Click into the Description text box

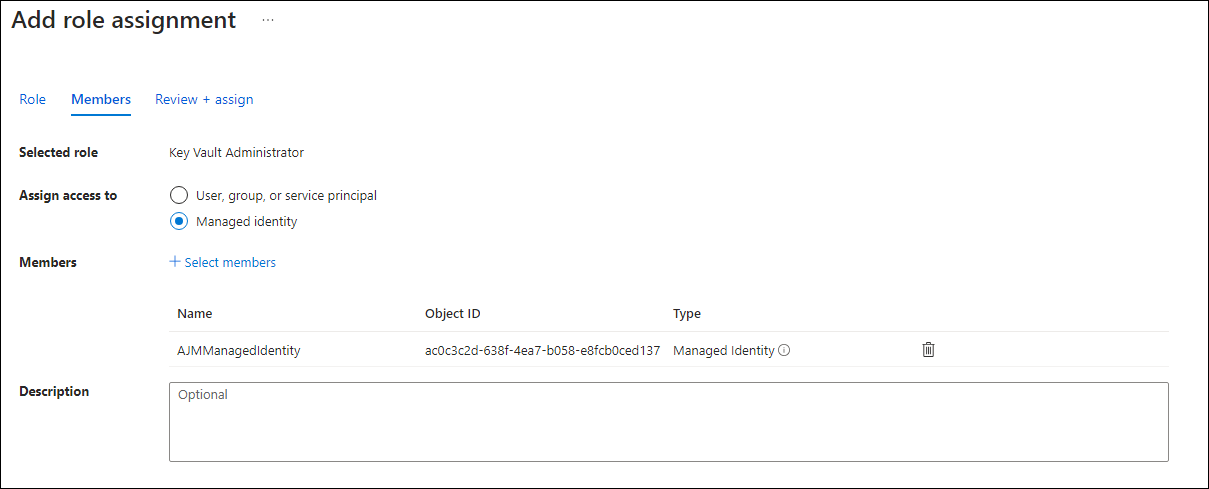point(668,421)
